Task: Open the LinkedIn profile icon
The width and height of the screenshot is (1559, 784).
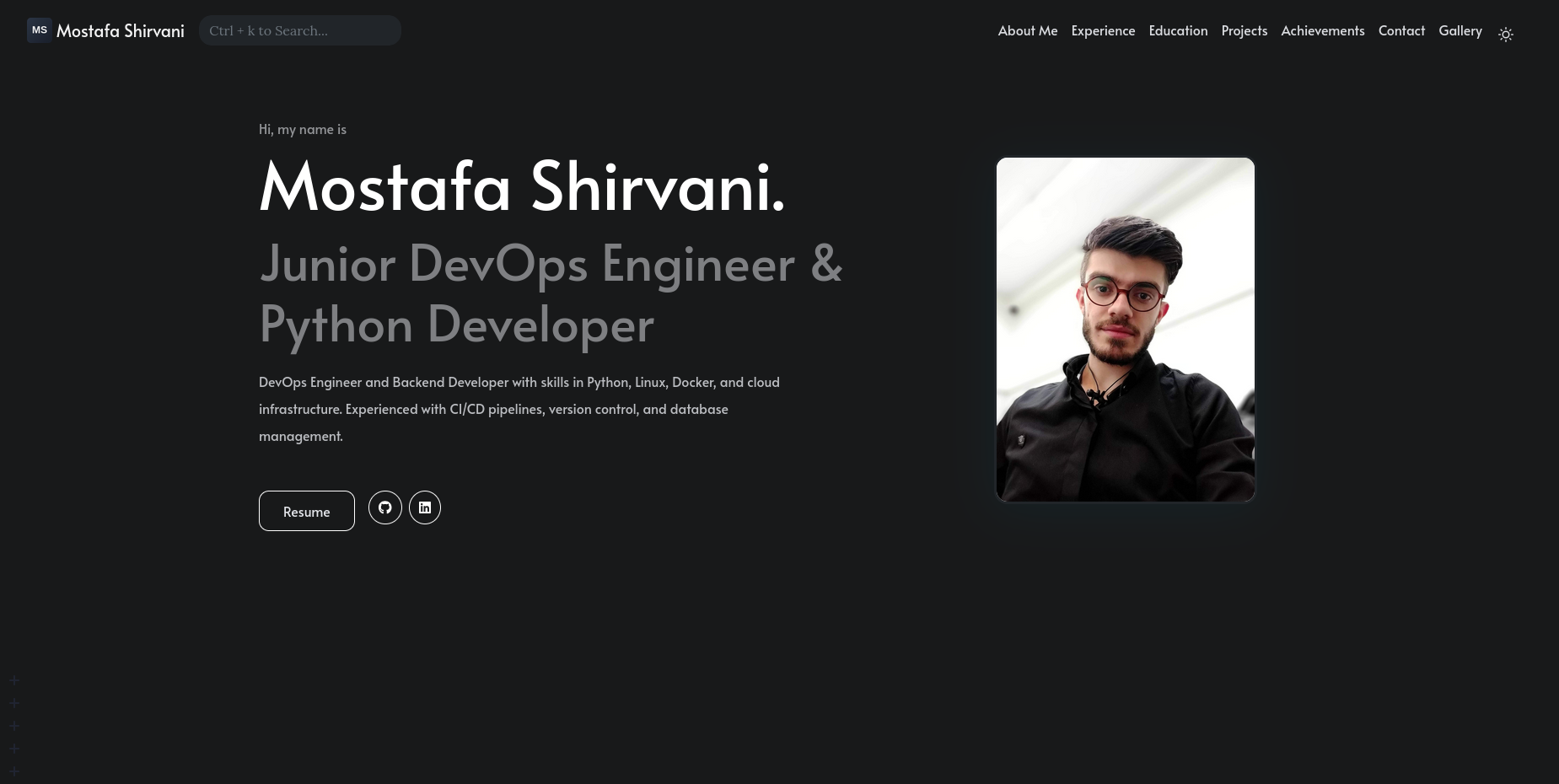Action: click(x=425, y=507)
